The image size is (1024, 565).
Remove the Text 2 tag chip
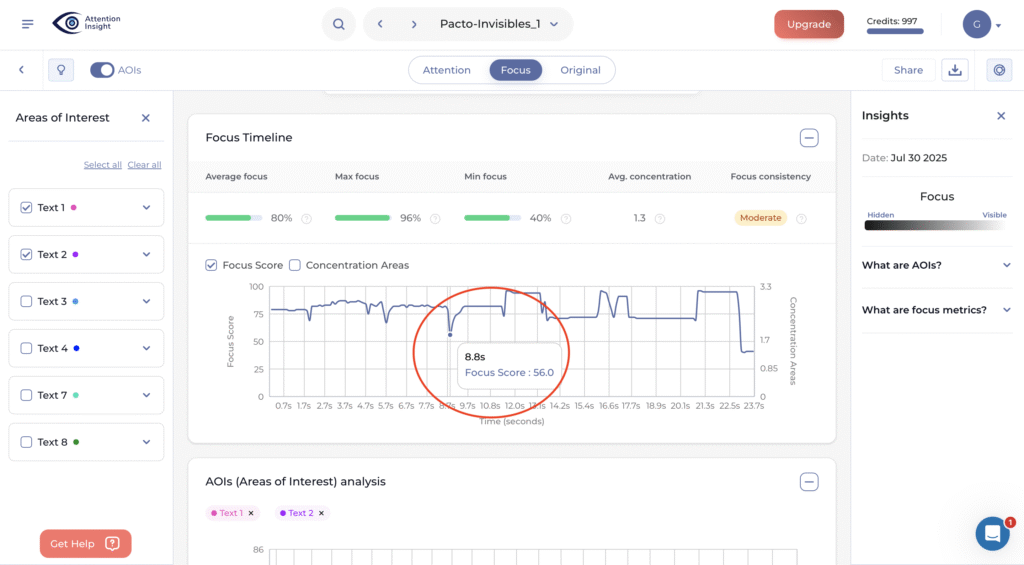[x=322, y=513]
